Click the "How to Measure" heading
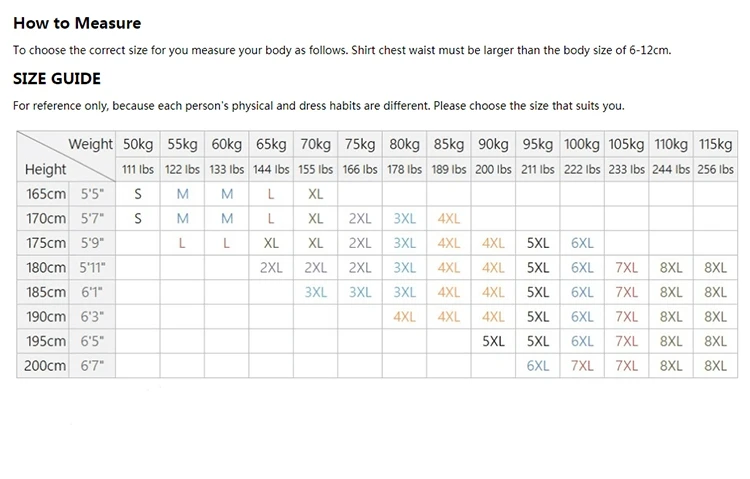 coord(77,23)
